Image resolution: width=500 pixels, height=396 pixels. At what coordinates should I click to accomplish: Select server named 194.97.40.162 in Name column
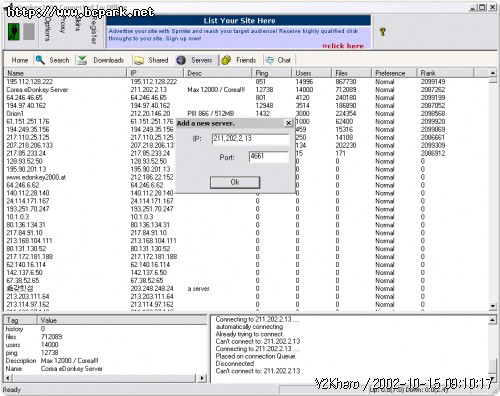26,105
